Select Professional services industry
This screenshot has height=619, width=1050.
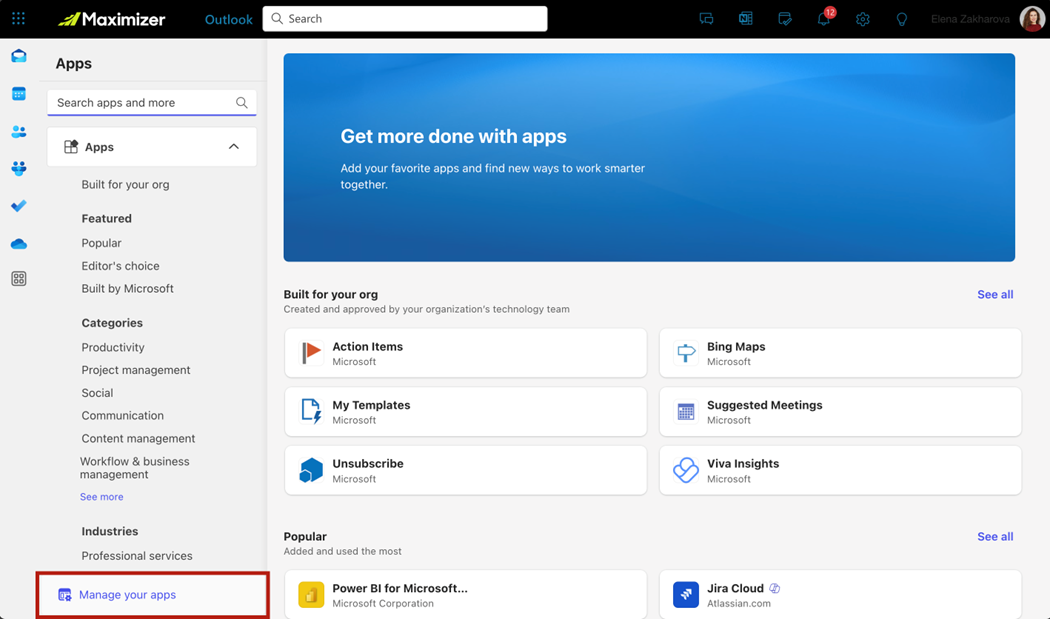point(137,555)
